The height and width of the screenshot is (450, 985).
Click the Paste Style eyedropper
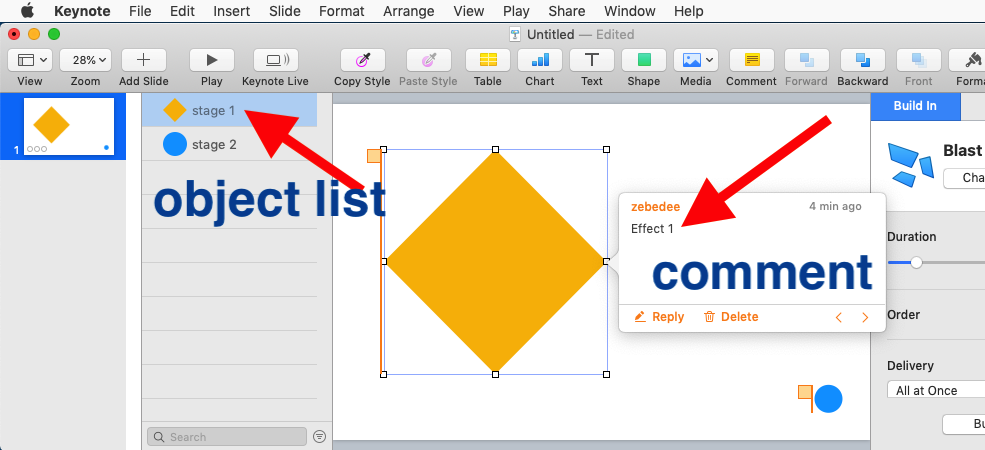[428, 60]
